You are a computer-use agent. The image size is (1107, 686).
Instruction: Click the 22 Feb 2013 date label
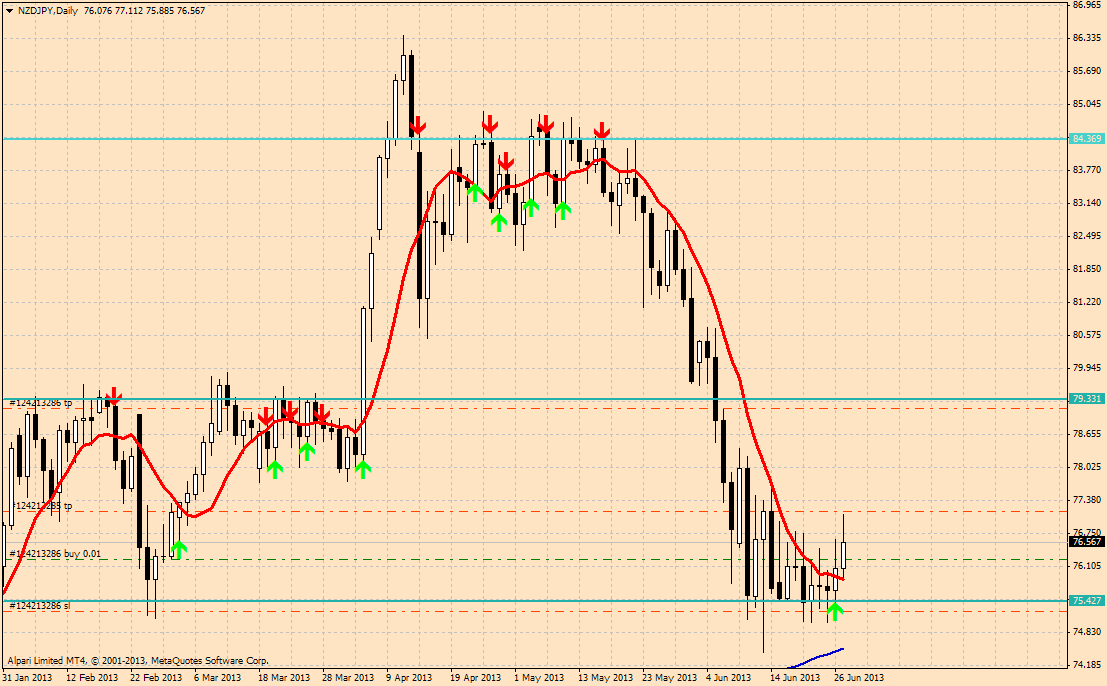(156, 678)
